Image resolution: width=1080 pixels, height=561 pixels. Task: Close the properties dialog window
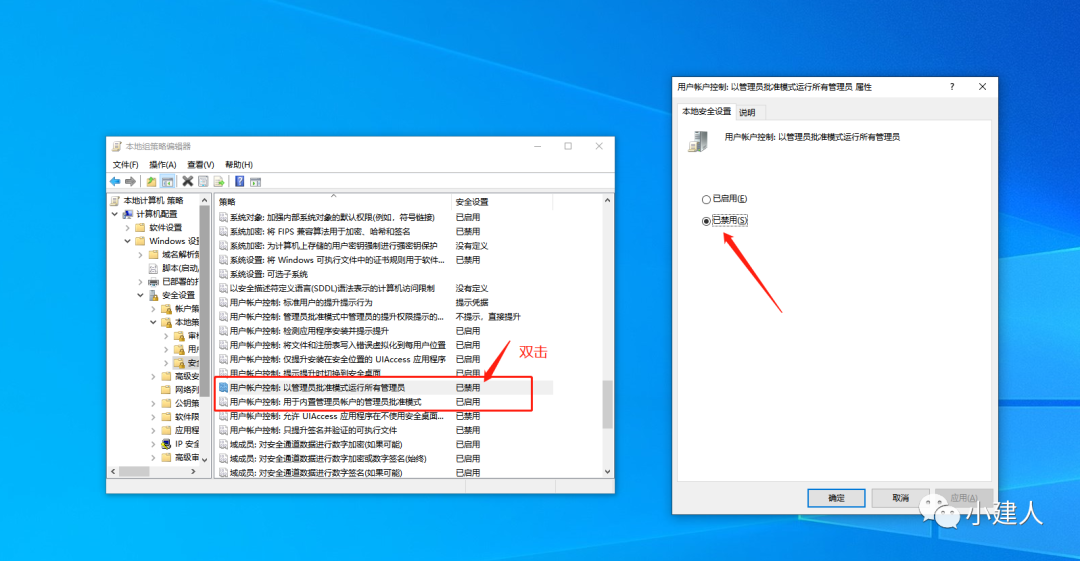point(982,87)
